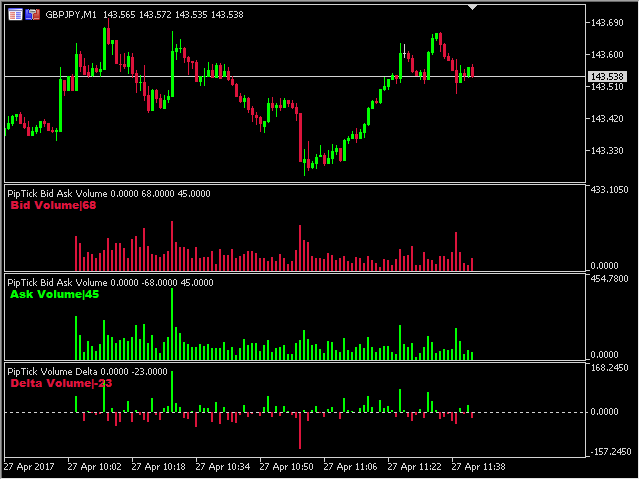640x480 pixels.
Task: Click the 143.690 price scale label
Action: click(607, 22)
